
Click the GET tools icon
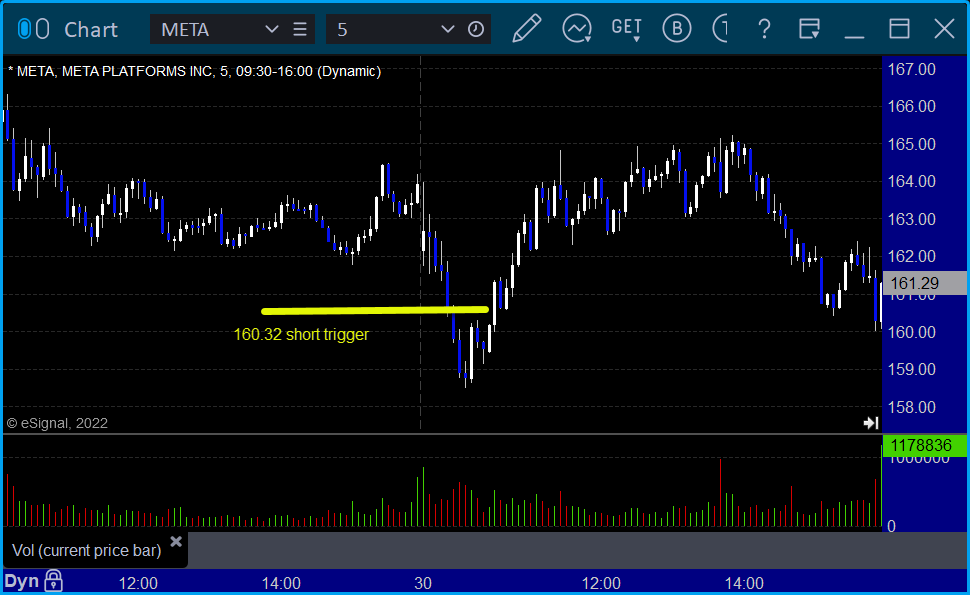click(626, 29)
